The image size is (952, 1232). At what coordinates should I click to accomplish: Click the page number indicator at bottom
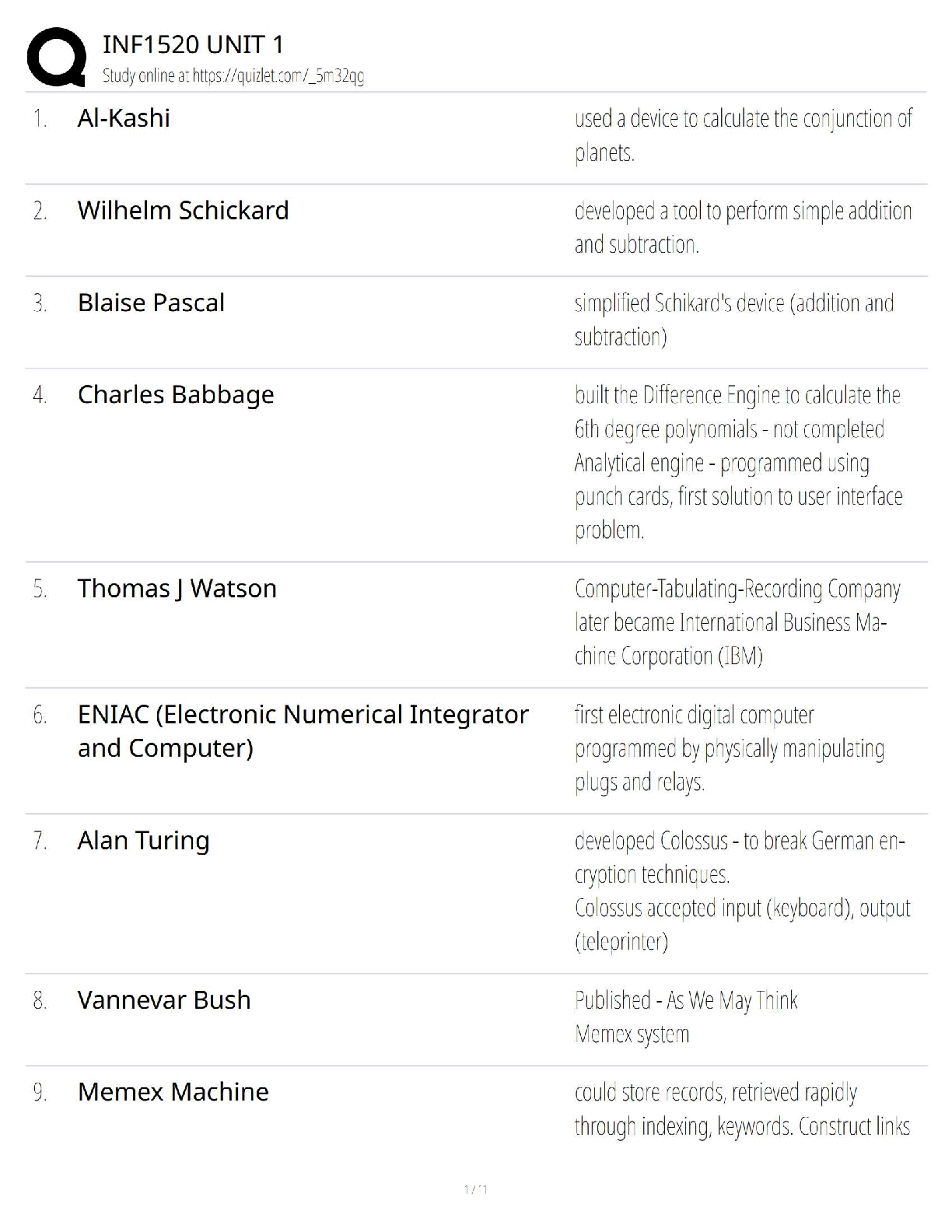tap(475, 1189)
